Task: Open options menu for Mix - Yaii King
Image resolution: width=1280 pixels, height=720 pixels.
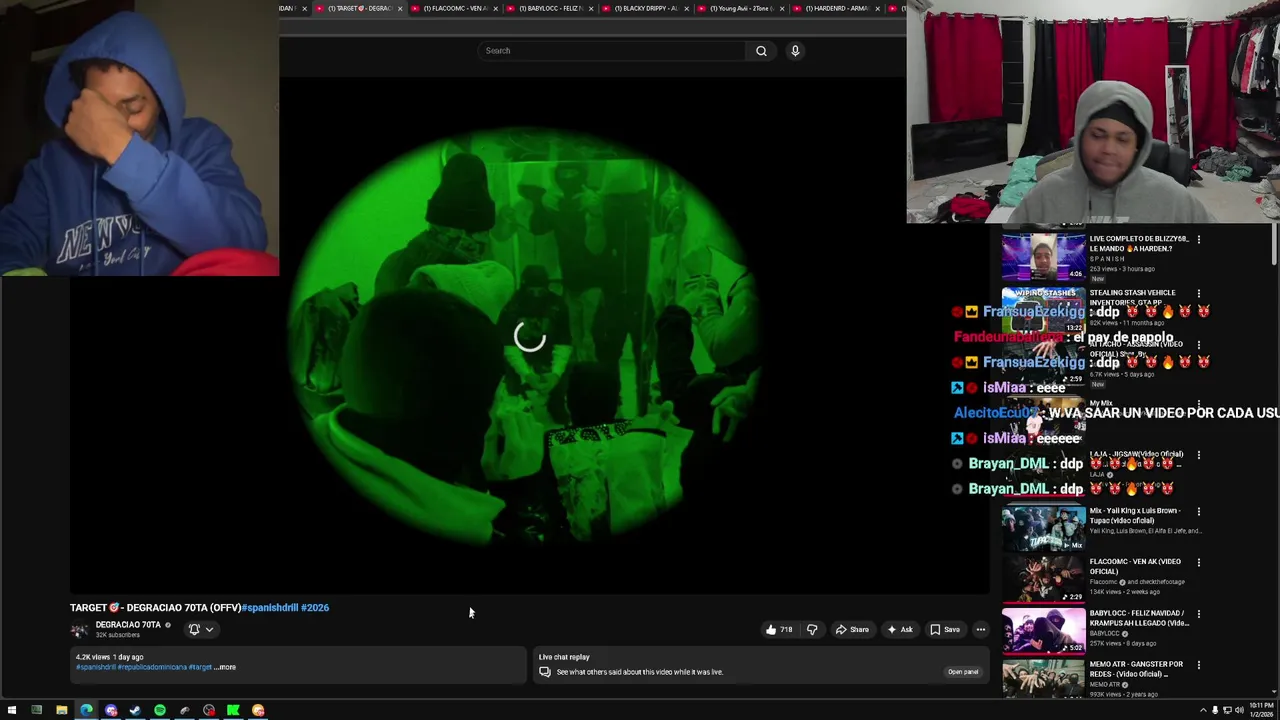Action: pos(1199,511)
